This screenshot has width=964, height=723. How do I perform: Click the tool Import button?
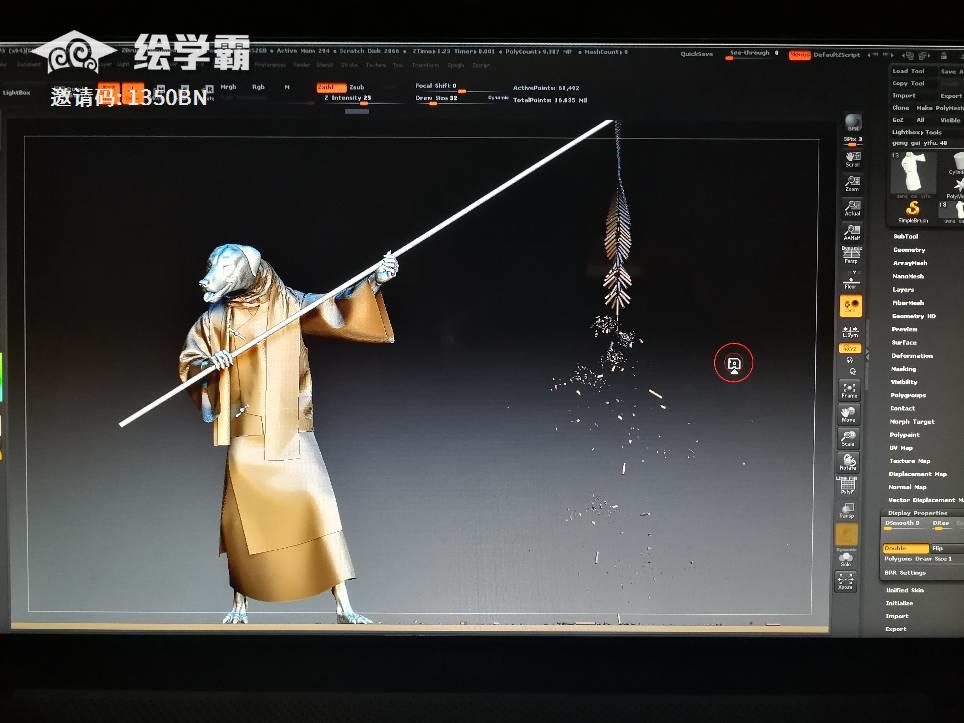point(904,96)
